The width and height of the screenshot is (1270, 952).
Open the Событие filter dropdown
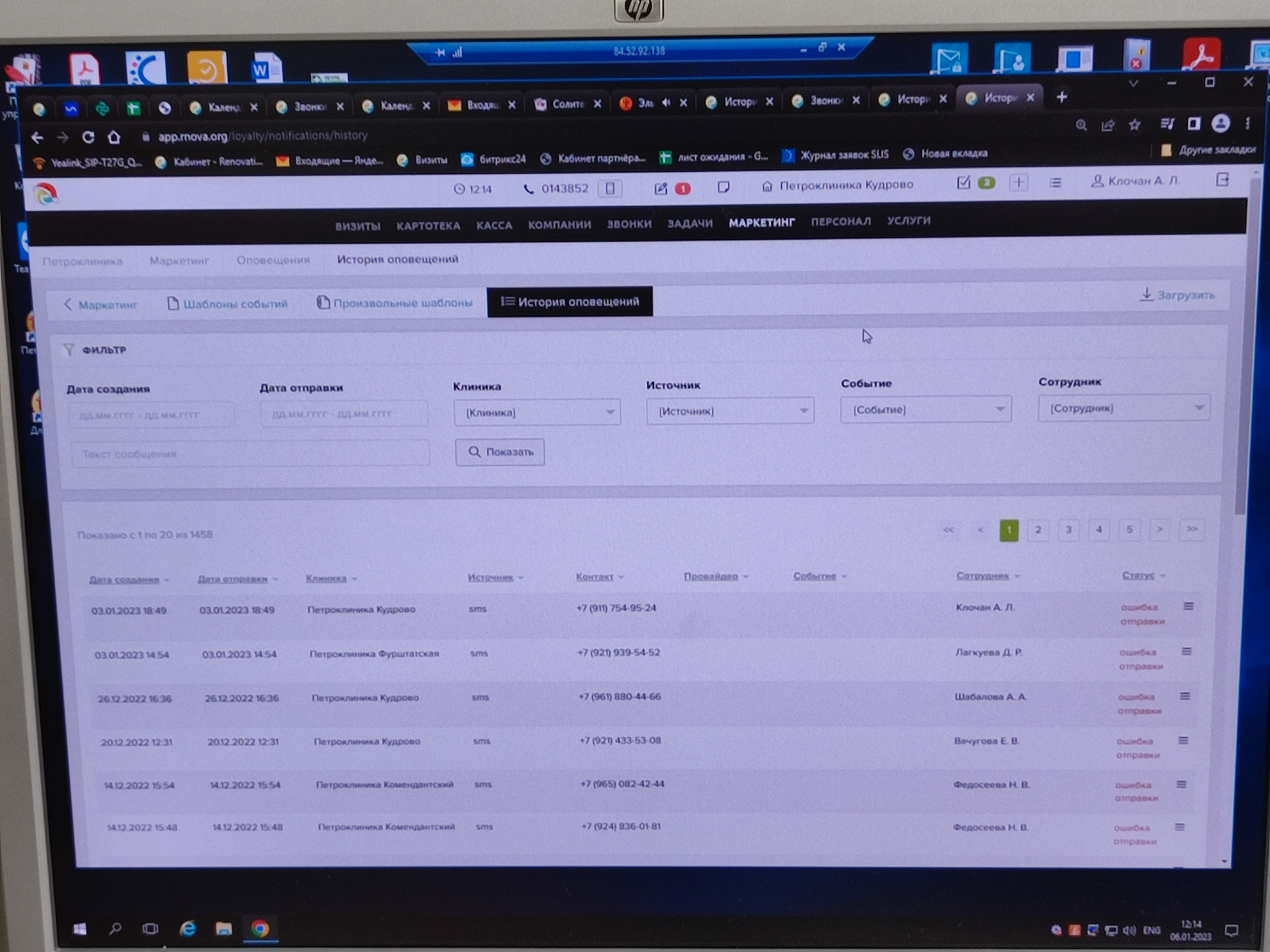coord(926,410)
